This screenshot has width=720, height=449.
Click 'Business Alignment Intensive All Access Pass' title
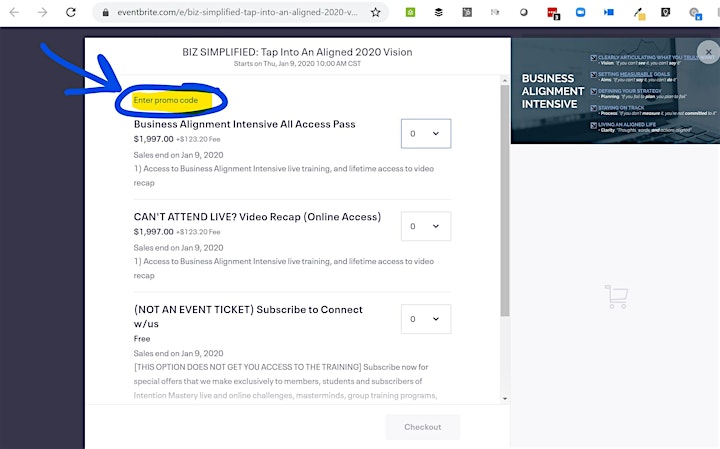point(244,124)
